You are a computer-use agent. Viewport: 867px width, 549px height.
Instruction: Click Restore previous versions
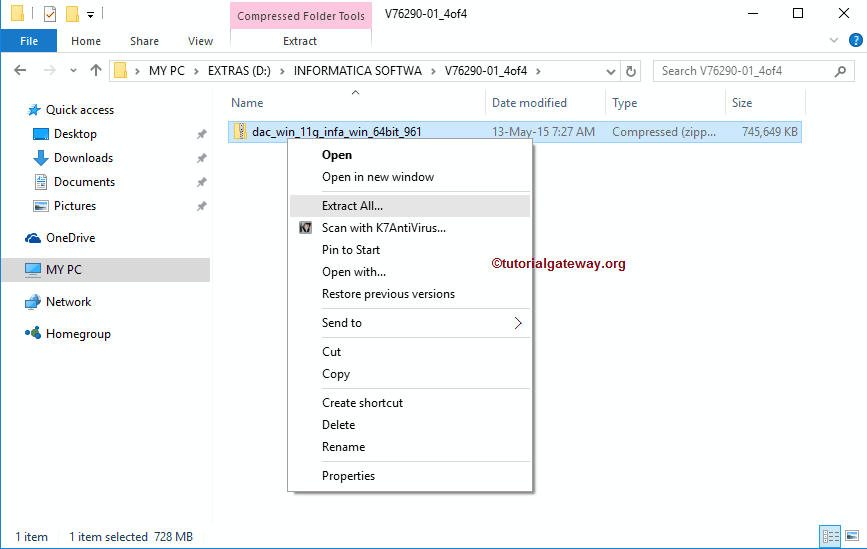[409, 294]
